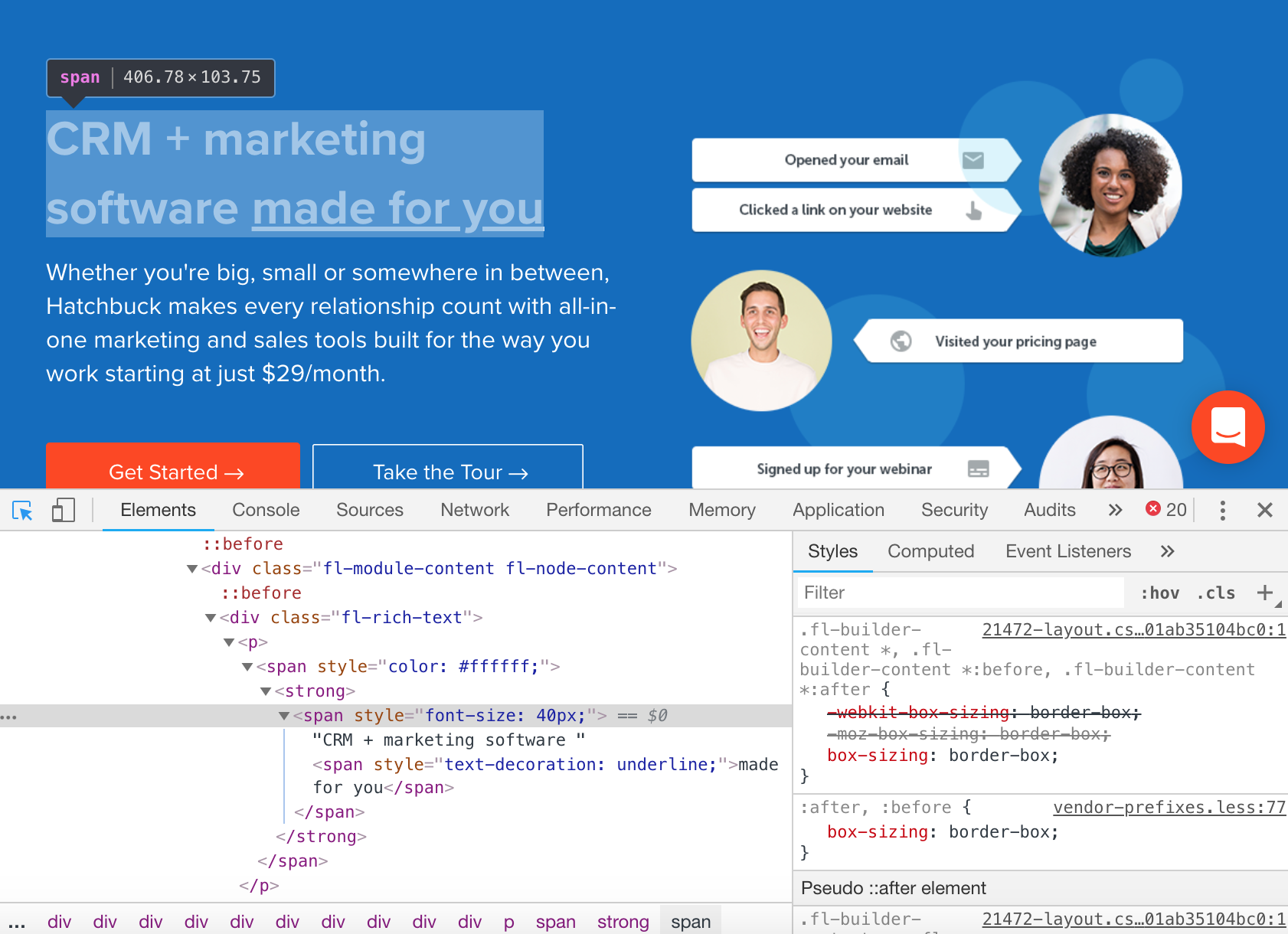Click the 'Opened your email' card
Viewport: 1288px width, 934px height.
pyautogui.click(x=856, y=160)
